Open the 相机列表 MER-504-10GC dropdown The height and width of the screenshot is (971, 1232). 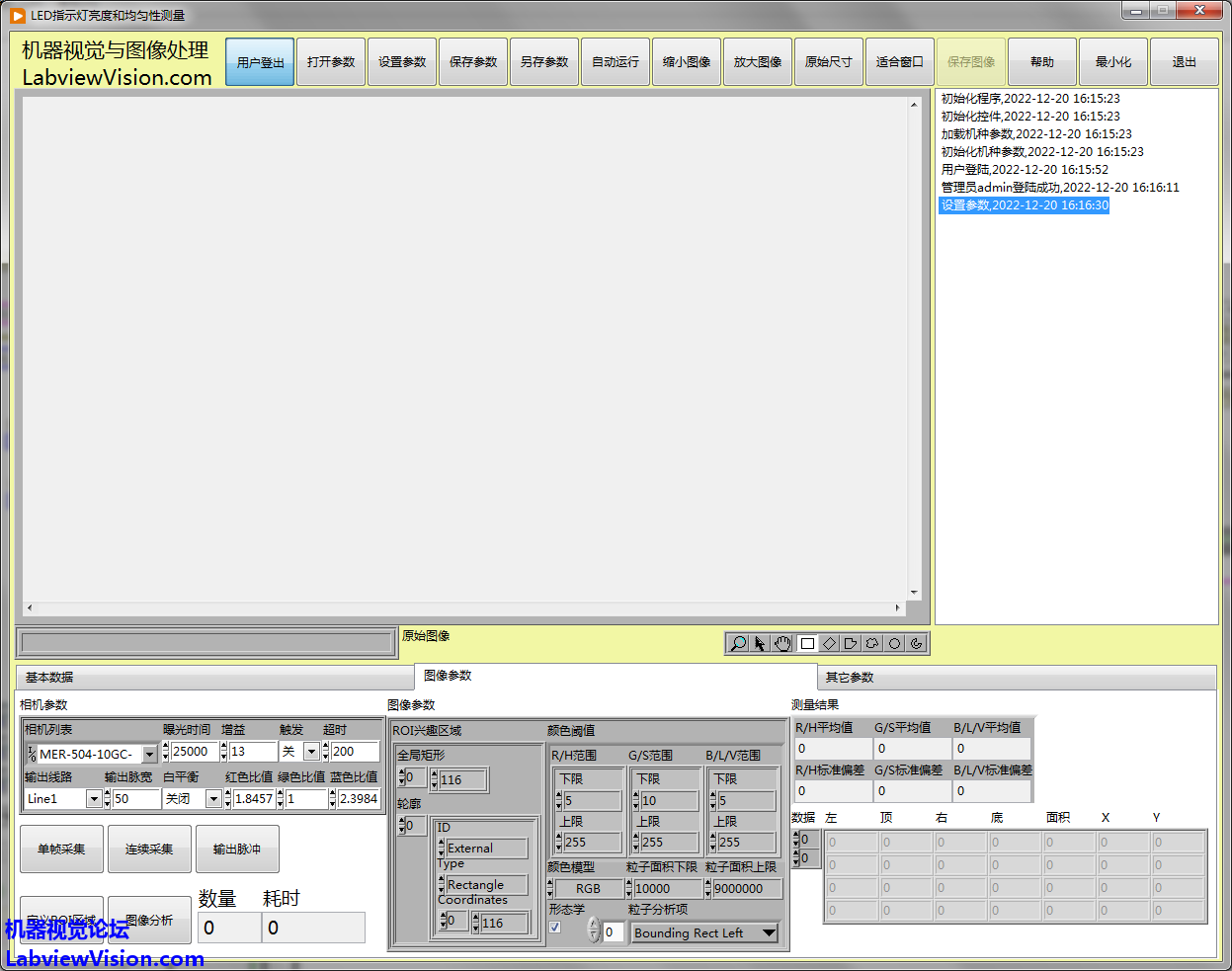(x=149, y=755)
